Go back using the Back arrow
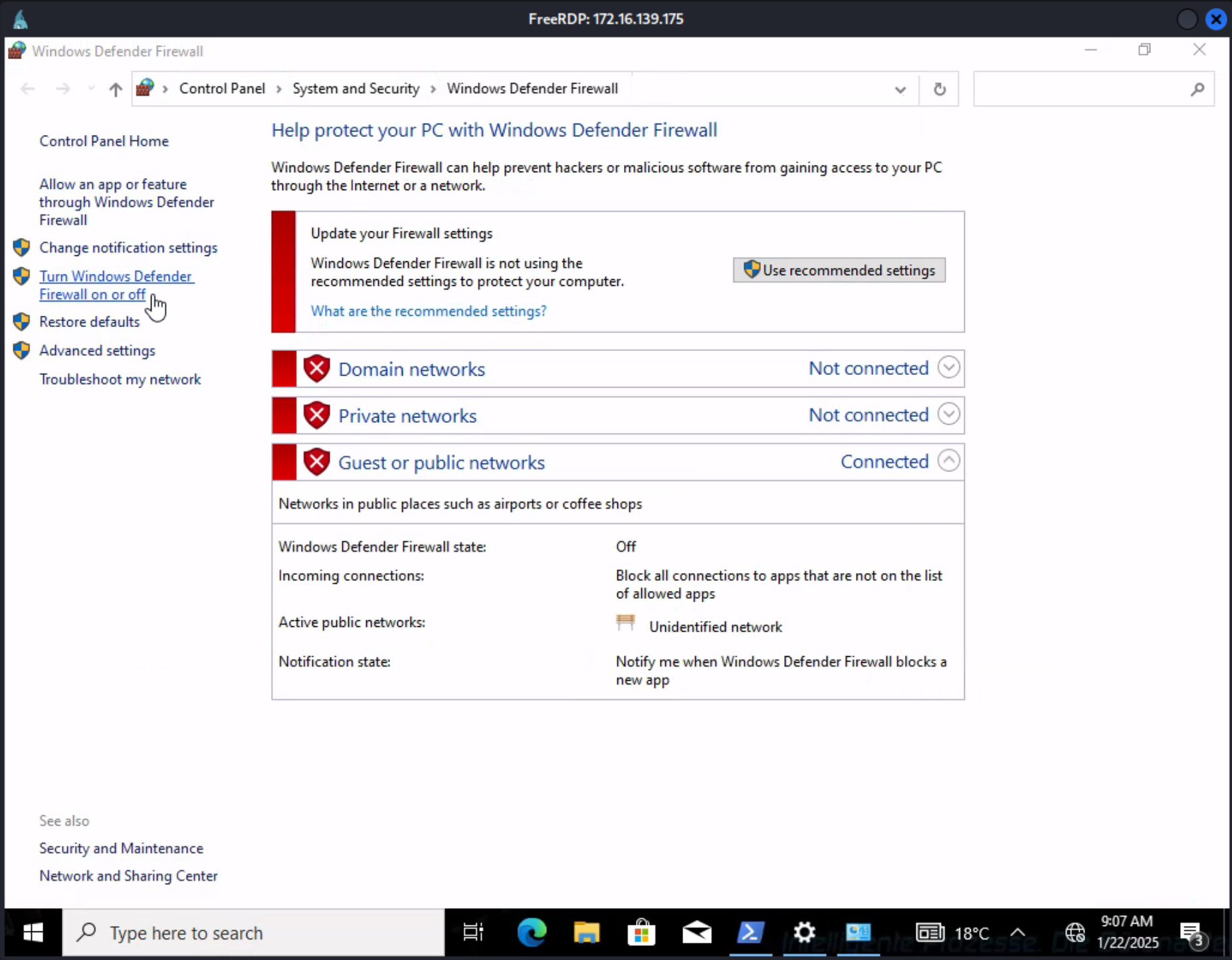This screenshot has height=960, width=1232. [27, 88]
